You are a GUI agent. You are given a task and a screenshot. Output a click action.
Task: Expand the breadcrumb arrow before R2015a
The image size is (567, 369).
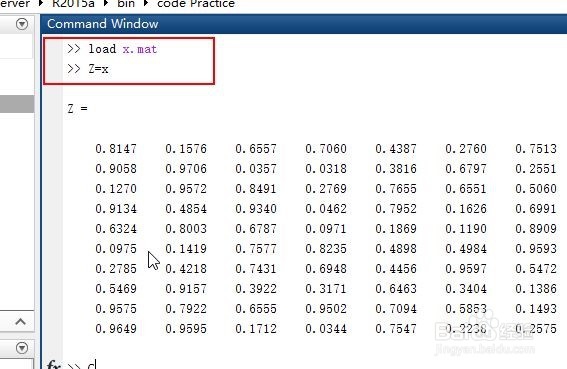click(41, 4)
